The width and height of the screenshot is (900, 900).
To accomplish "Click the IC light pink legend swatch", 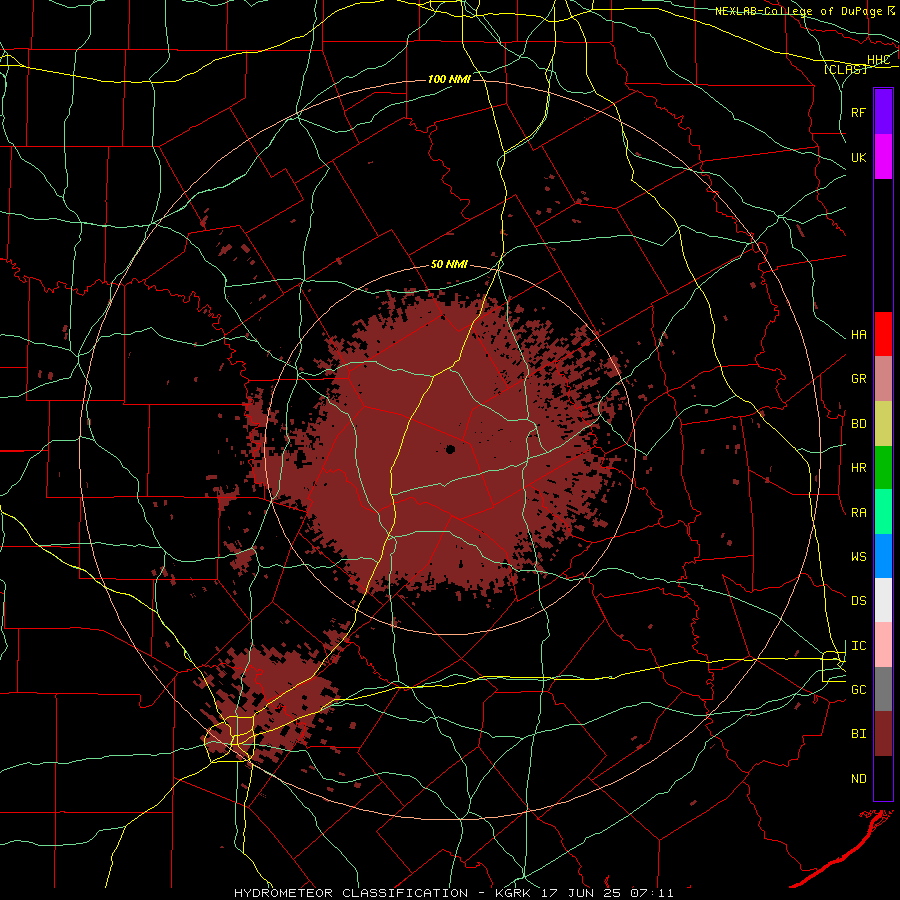I will click(883, 645).
